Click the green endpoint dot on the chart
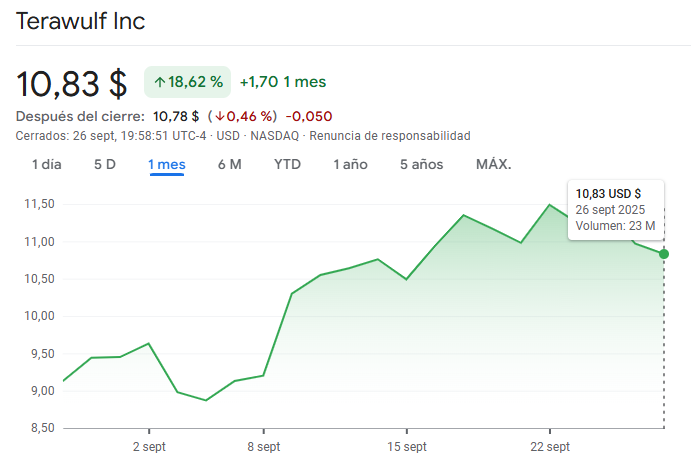 (664, 254)
